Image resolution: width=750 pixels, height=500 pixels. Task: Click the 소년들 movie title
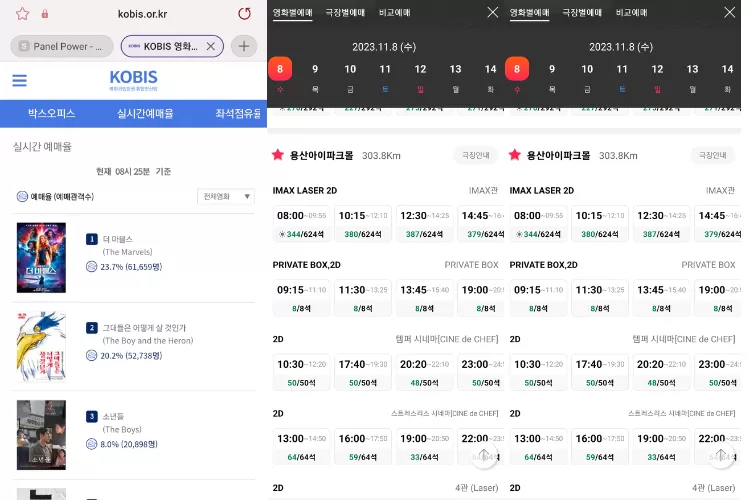pos(113,416)
